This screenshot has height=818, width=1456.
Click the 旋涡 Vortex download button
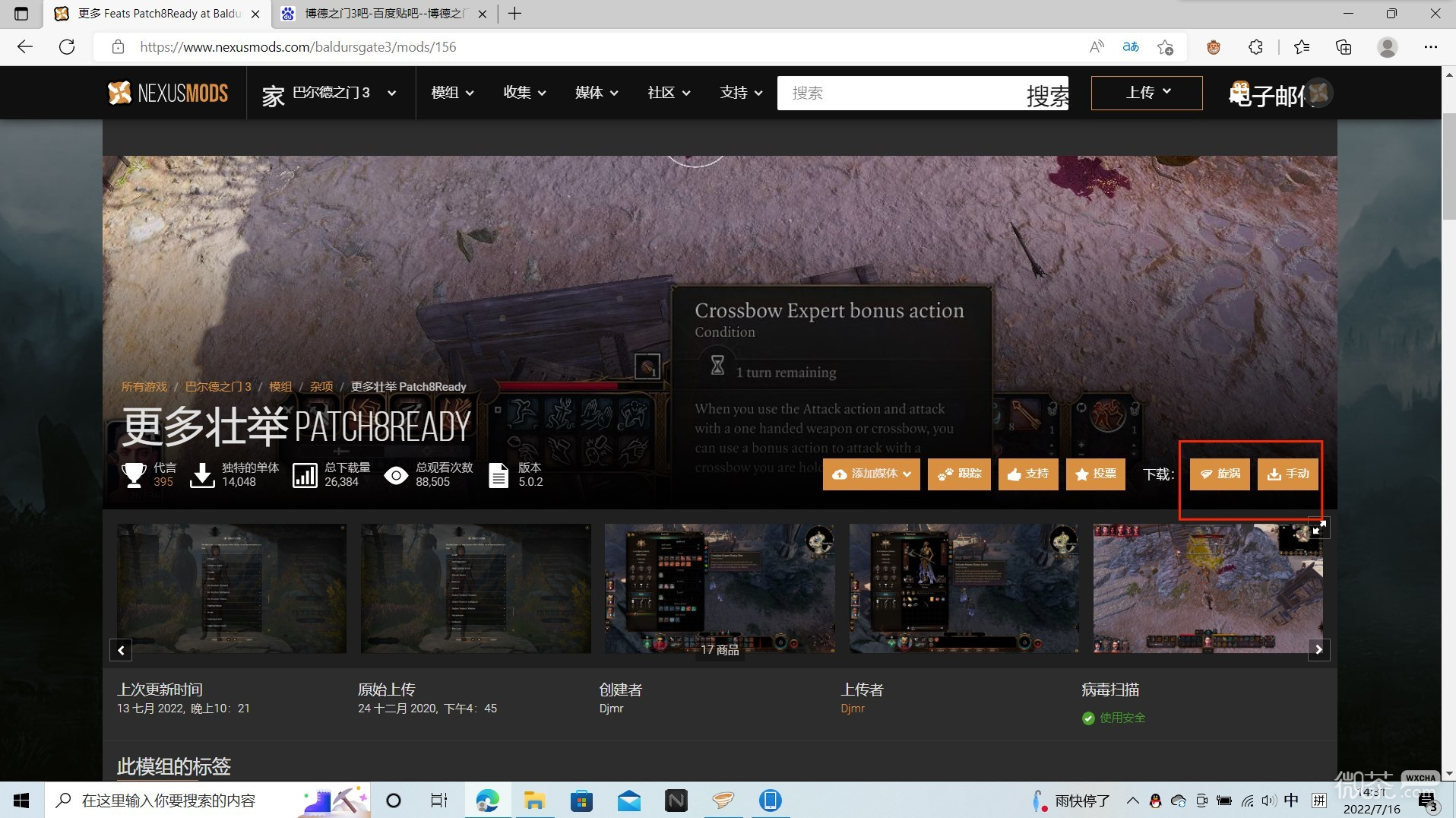[1220, 474]
